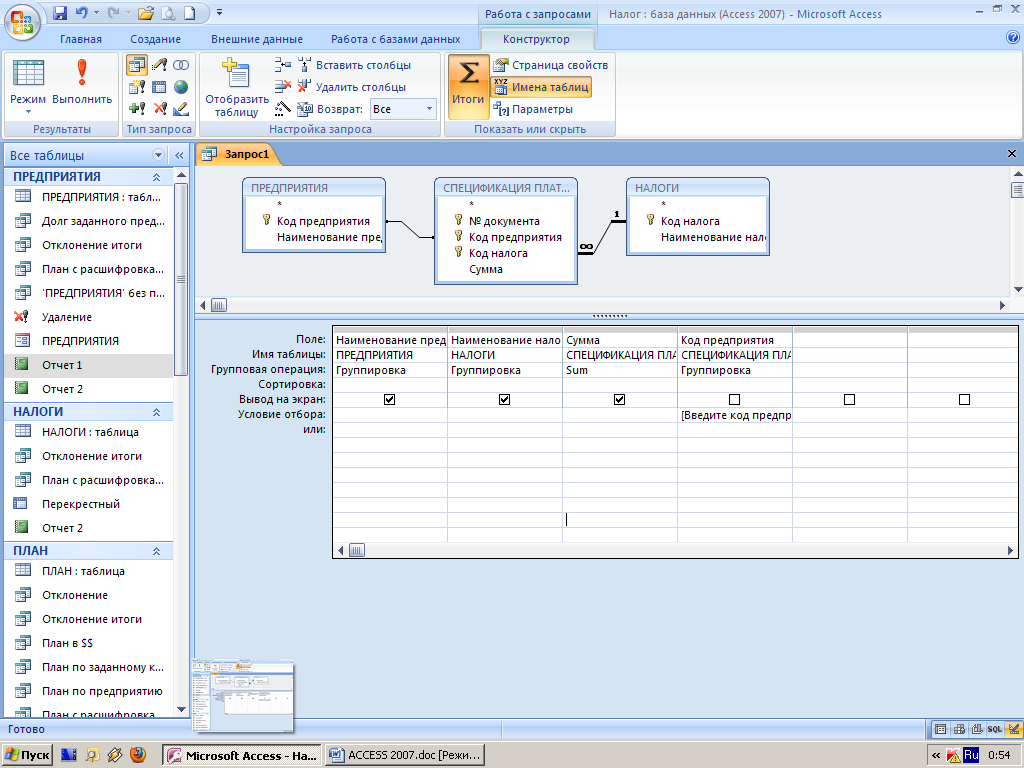Image resolution: width=1024 pixels, height=768 pixels.
Task: Run the query with Выполнить
Action: 82,82
